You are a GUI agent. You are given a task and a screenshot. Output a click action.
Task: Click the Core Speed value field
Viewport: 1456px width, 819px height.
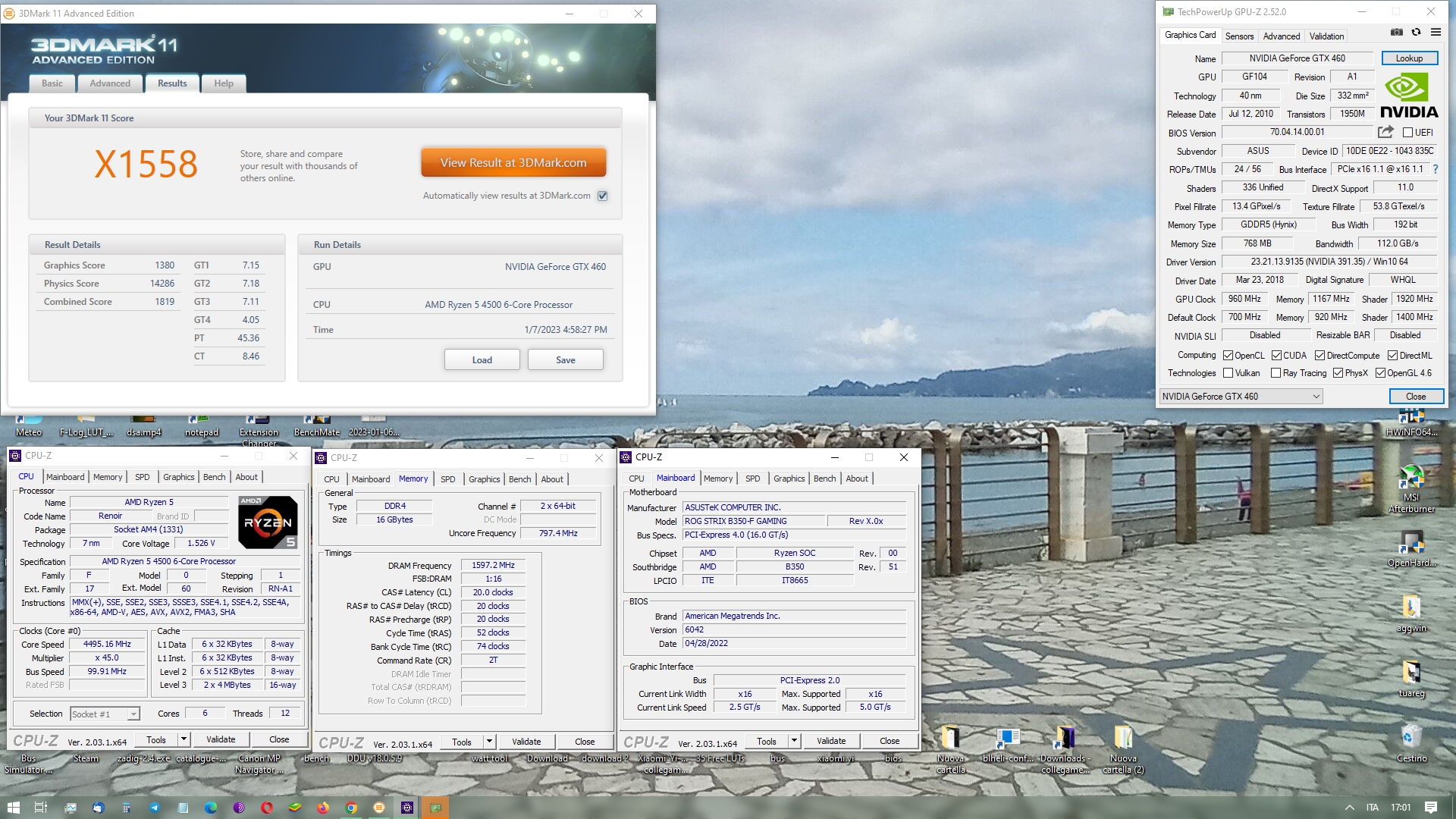(107, 644)
